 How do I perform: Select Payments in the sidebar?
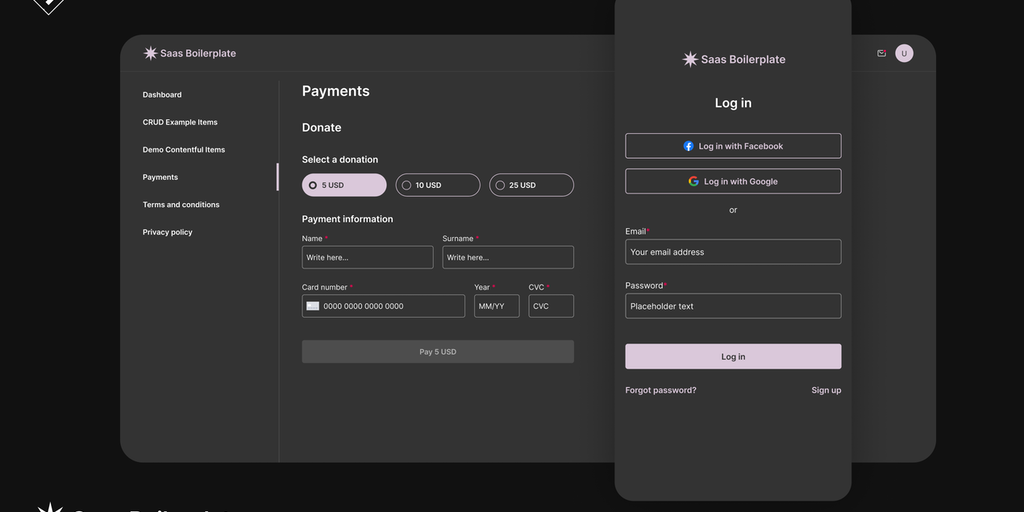160,177
